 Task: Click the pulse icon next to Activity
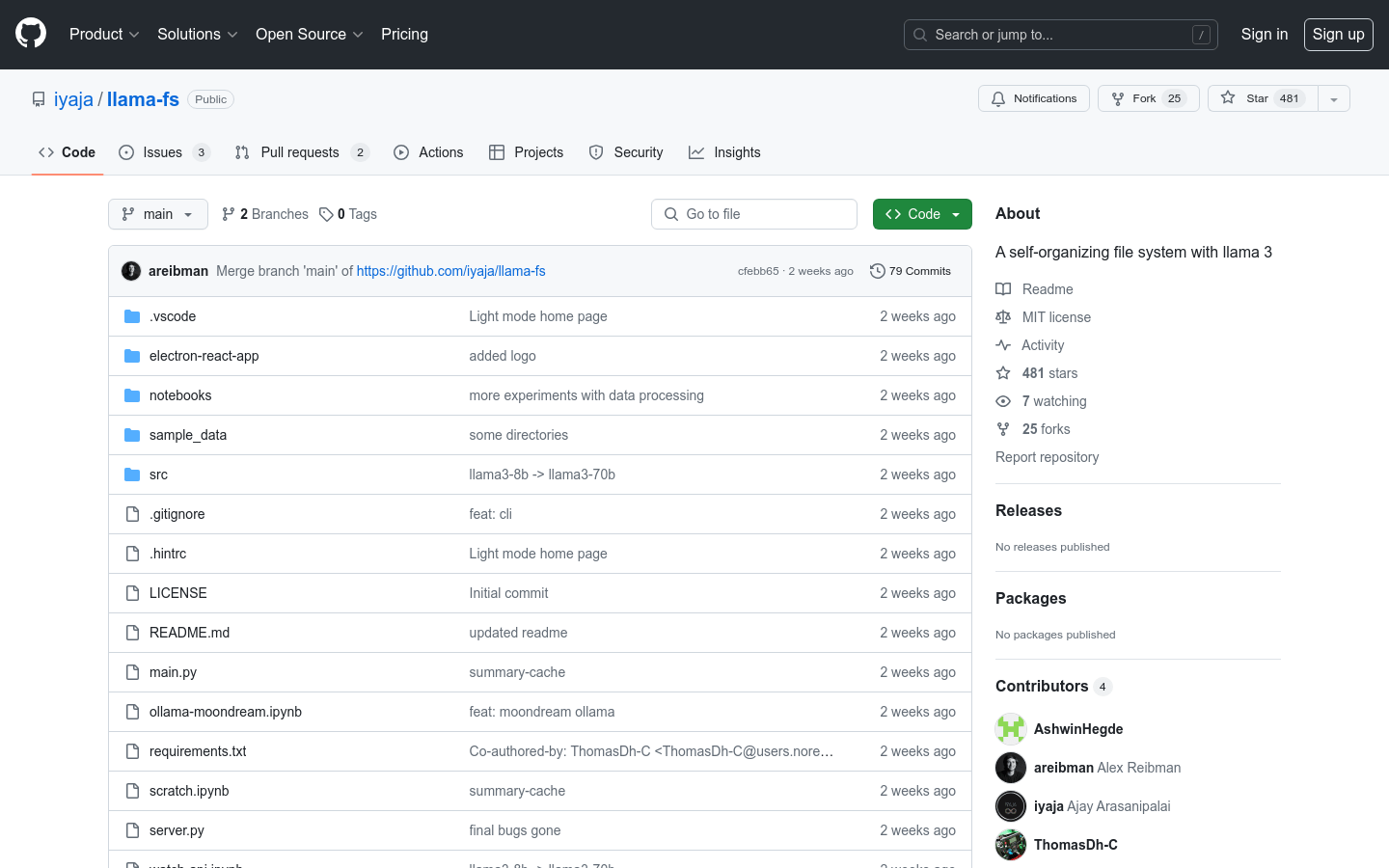pos(1003,345)
